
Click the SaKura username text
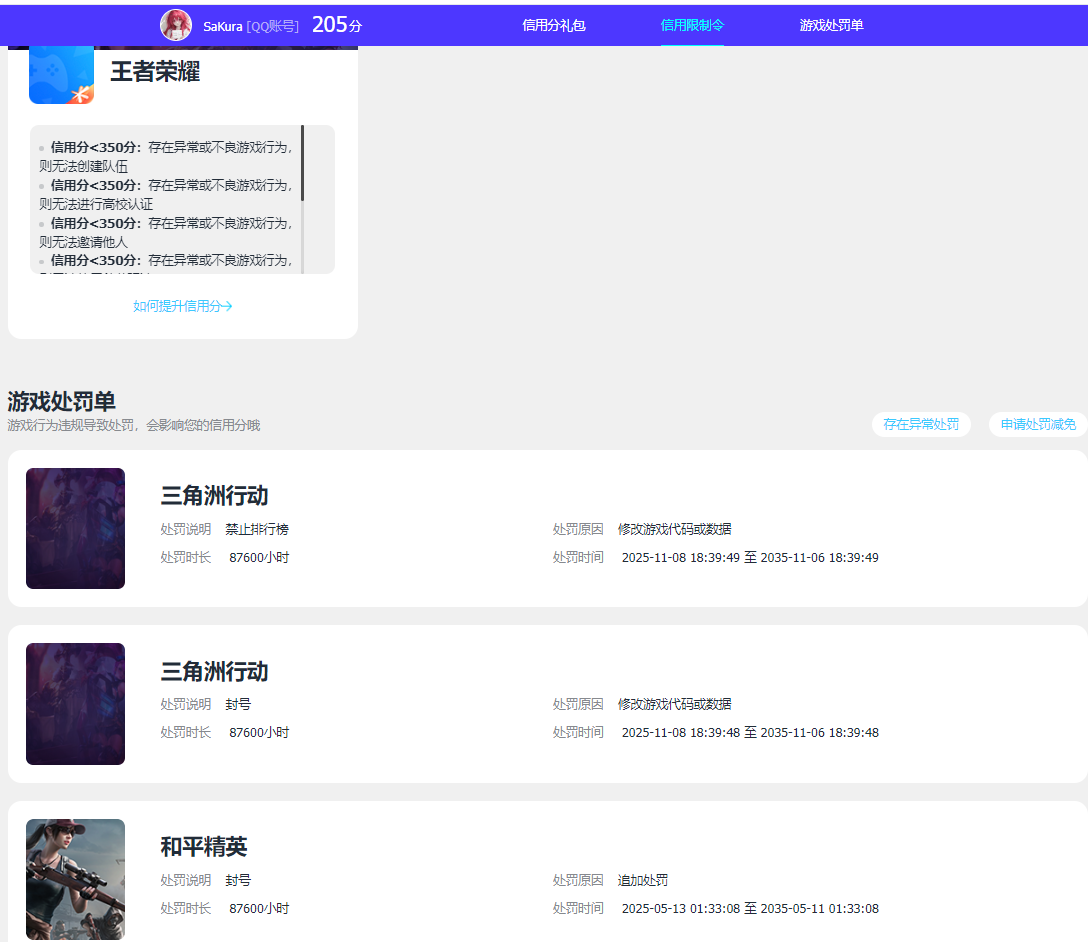(223, 26)
